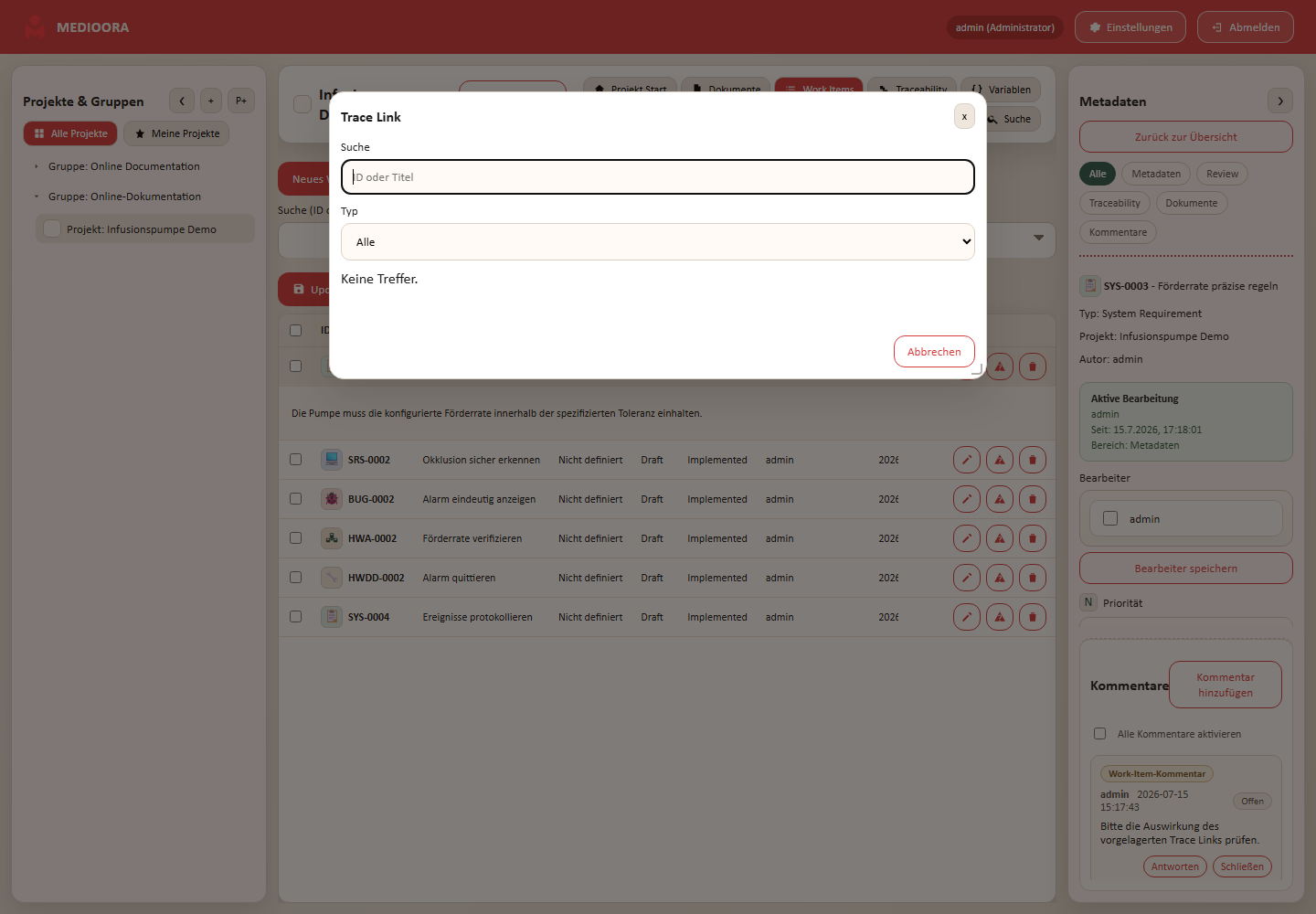Open trace link icon for HWDD-0002
This screenshot has height=914, width=1316.
click(x=1000, y=578)
